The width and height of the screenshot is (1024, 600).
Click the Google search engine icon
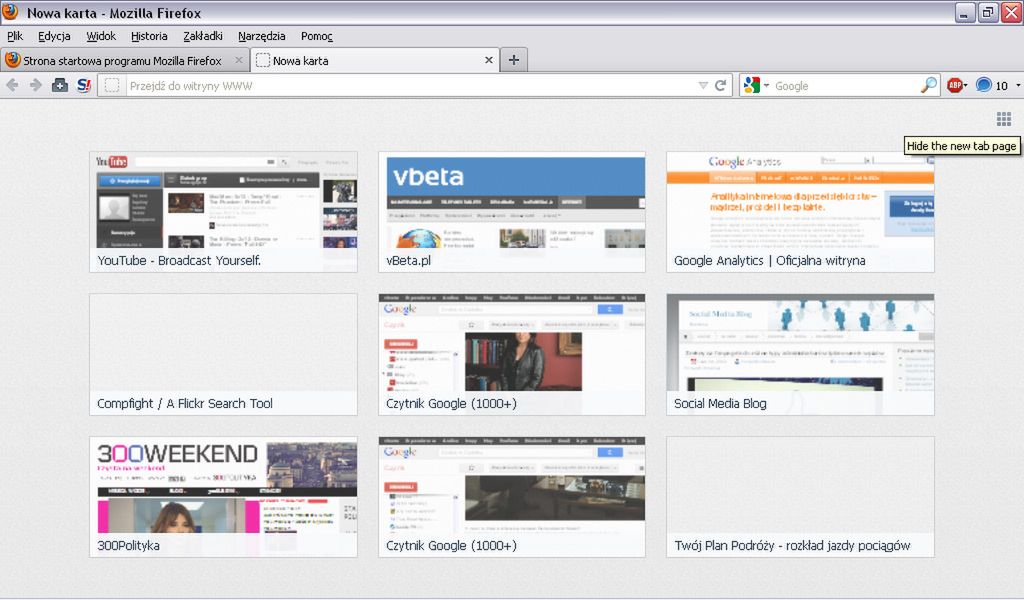click(752, 86)
